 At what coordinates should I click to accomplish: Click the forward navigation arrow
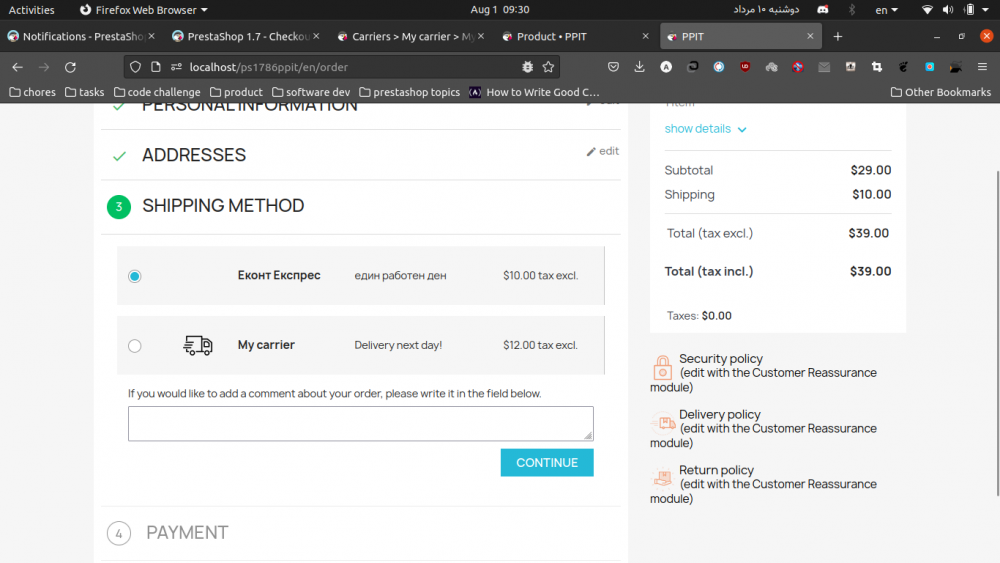coord(43,67)
